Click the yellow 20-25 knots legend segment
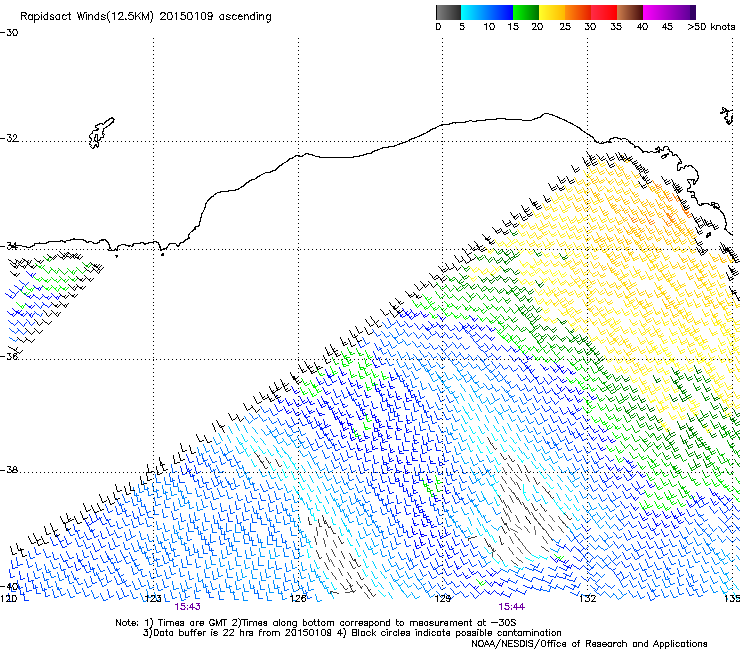This screenshot has width=740, height=650. coord(552,12)
